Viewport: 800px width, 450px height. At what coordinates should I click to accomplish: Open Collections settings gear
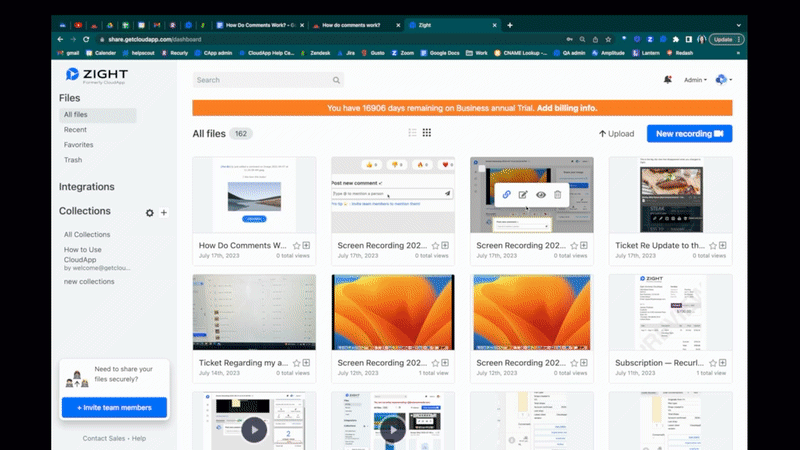149,213
